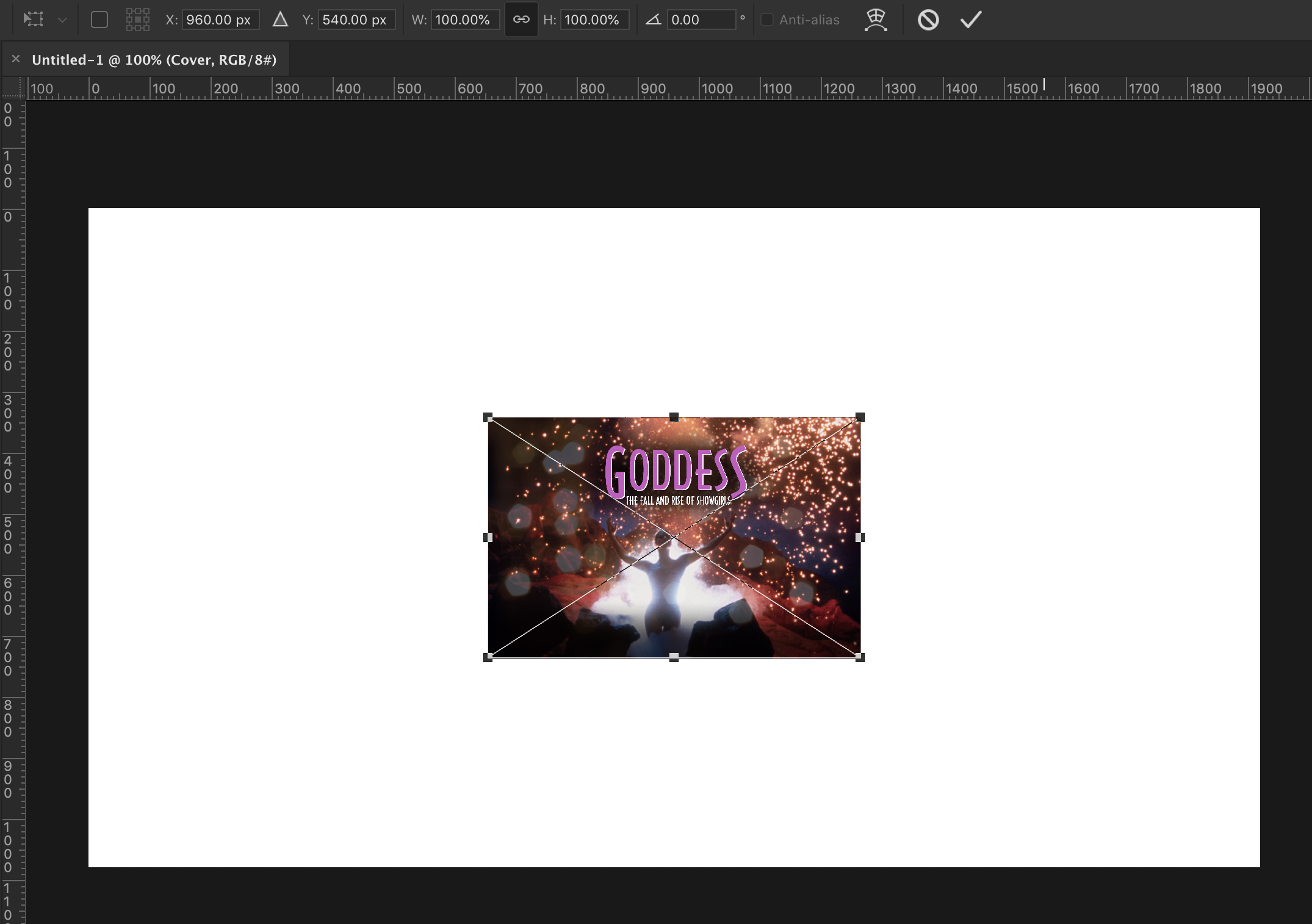Click the Y position input field

[x=356, y=20]
